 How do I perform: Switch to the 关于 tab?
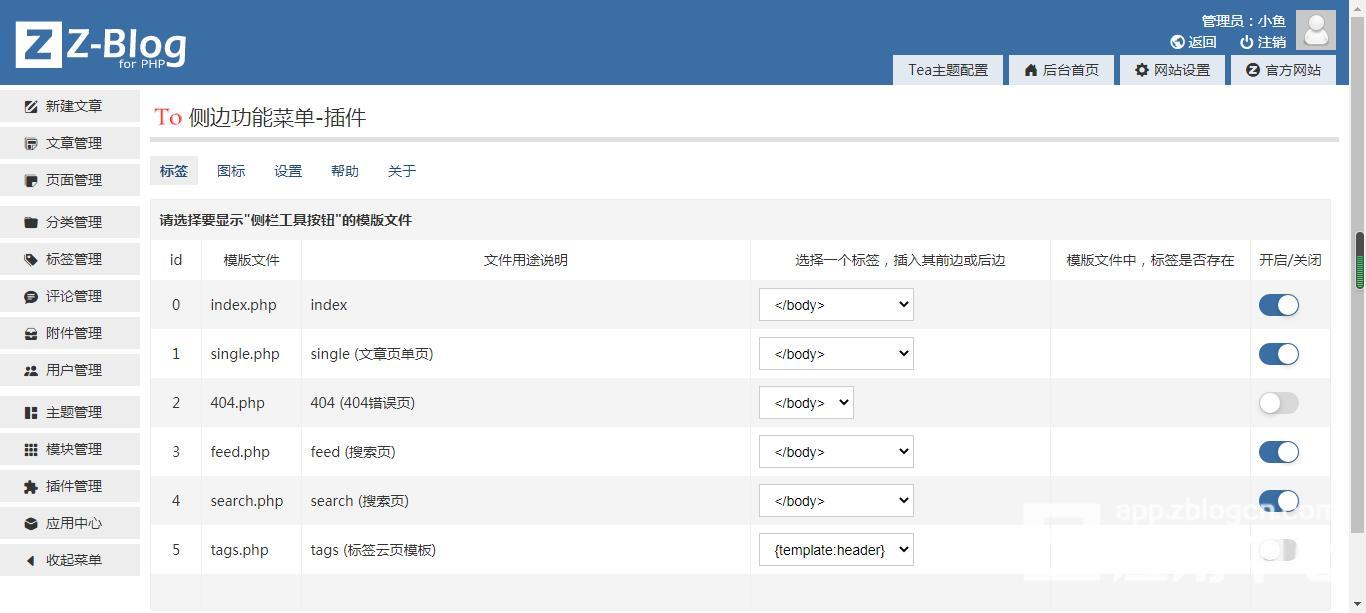[x=402, y=171]
